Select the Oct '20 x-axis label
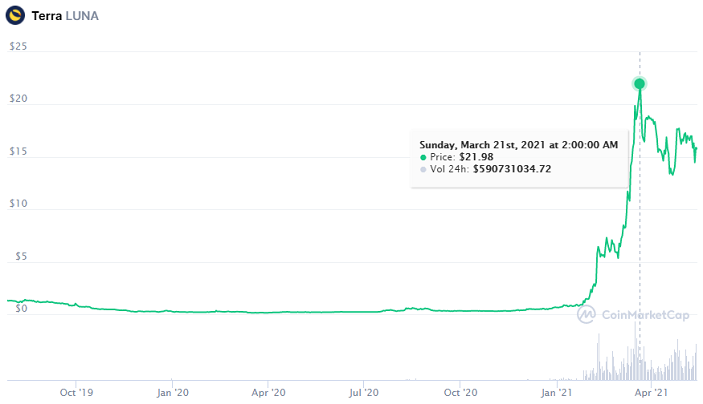703x404 pixels. [x=460, y=393]
